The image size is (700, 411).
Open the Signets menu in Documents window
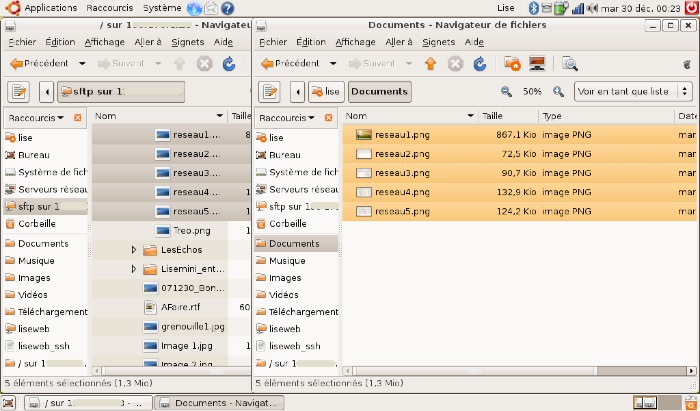[438, 42]
